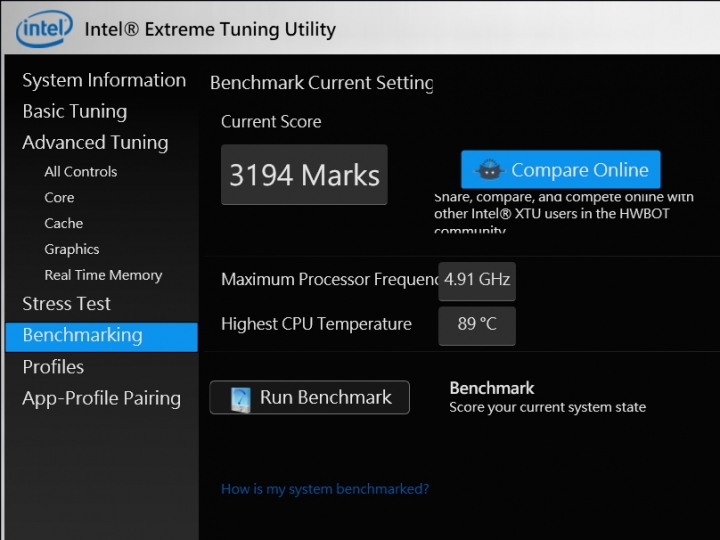Select All Controls under Advanced Tuning

(x=81, y=172)
